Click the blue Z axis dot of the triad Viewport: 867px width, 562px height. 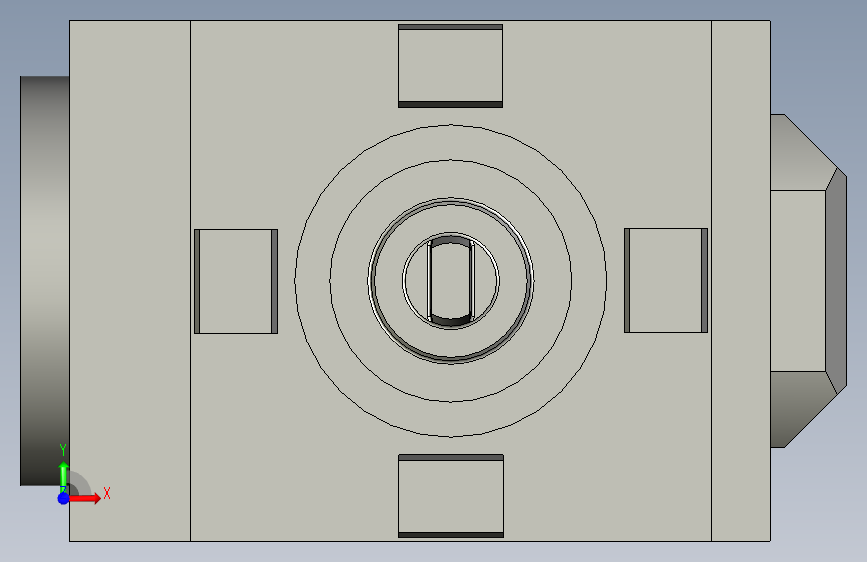pyautogui.click(x=63, y=498)
